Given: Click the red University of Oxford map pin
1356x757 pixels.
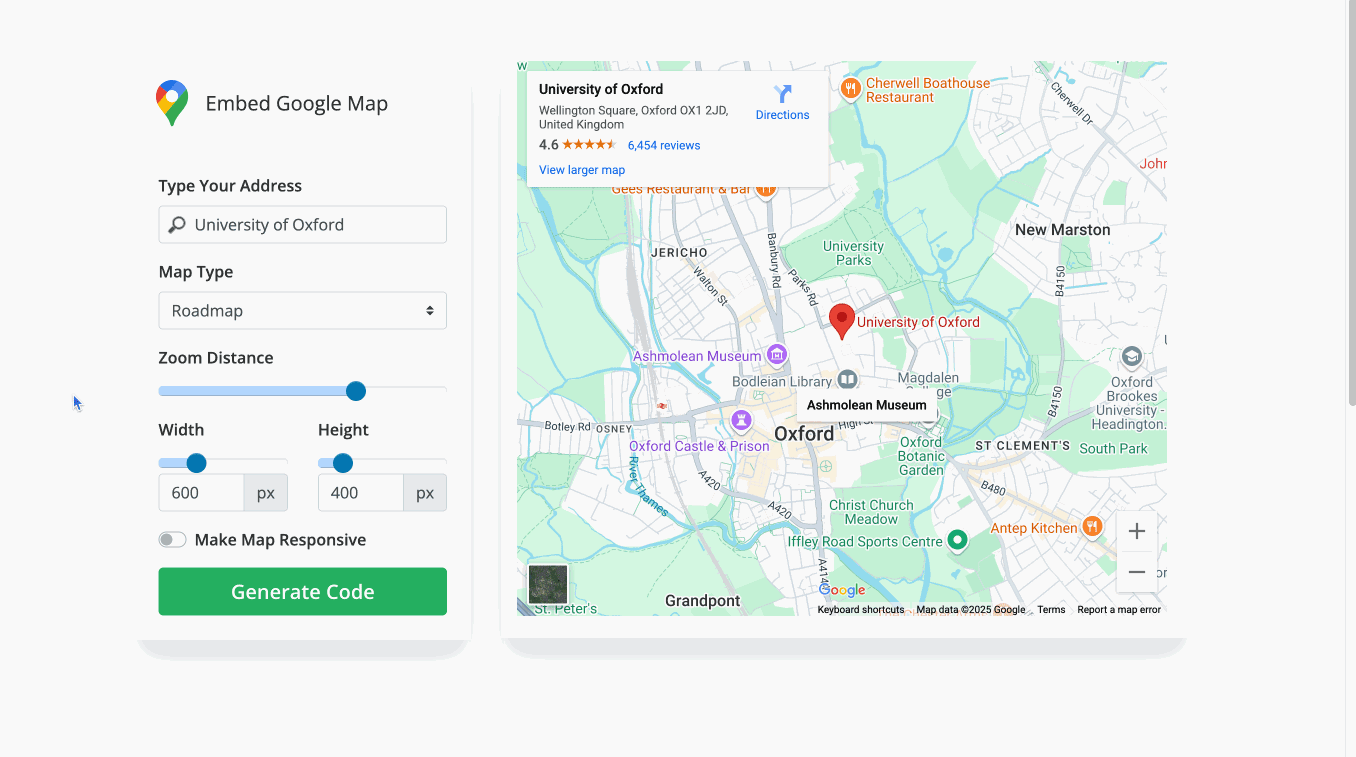Looking at the screenshot, I should (842, 322).
